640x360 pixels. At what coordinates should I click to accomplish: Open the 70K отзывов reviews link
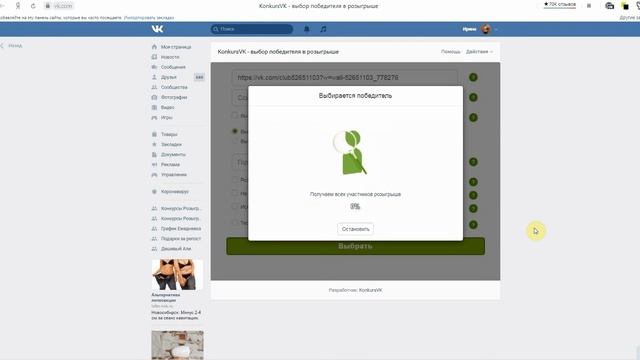(560, 4)
